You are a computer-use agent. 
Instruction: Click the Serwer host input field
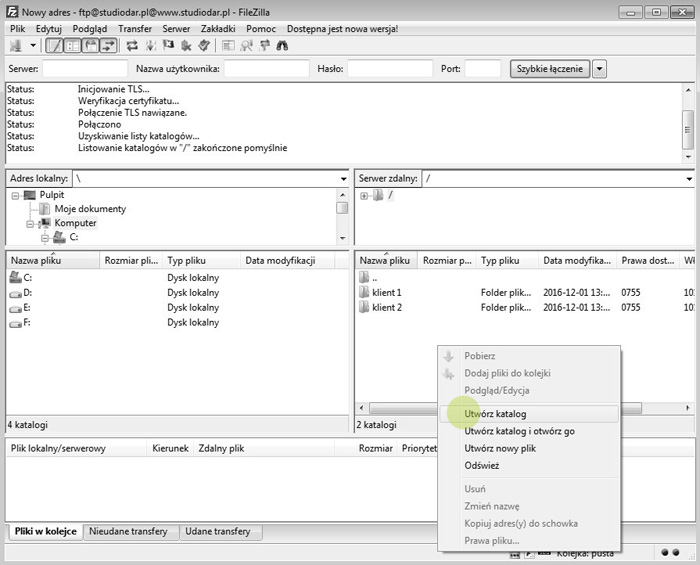[85, 69]
